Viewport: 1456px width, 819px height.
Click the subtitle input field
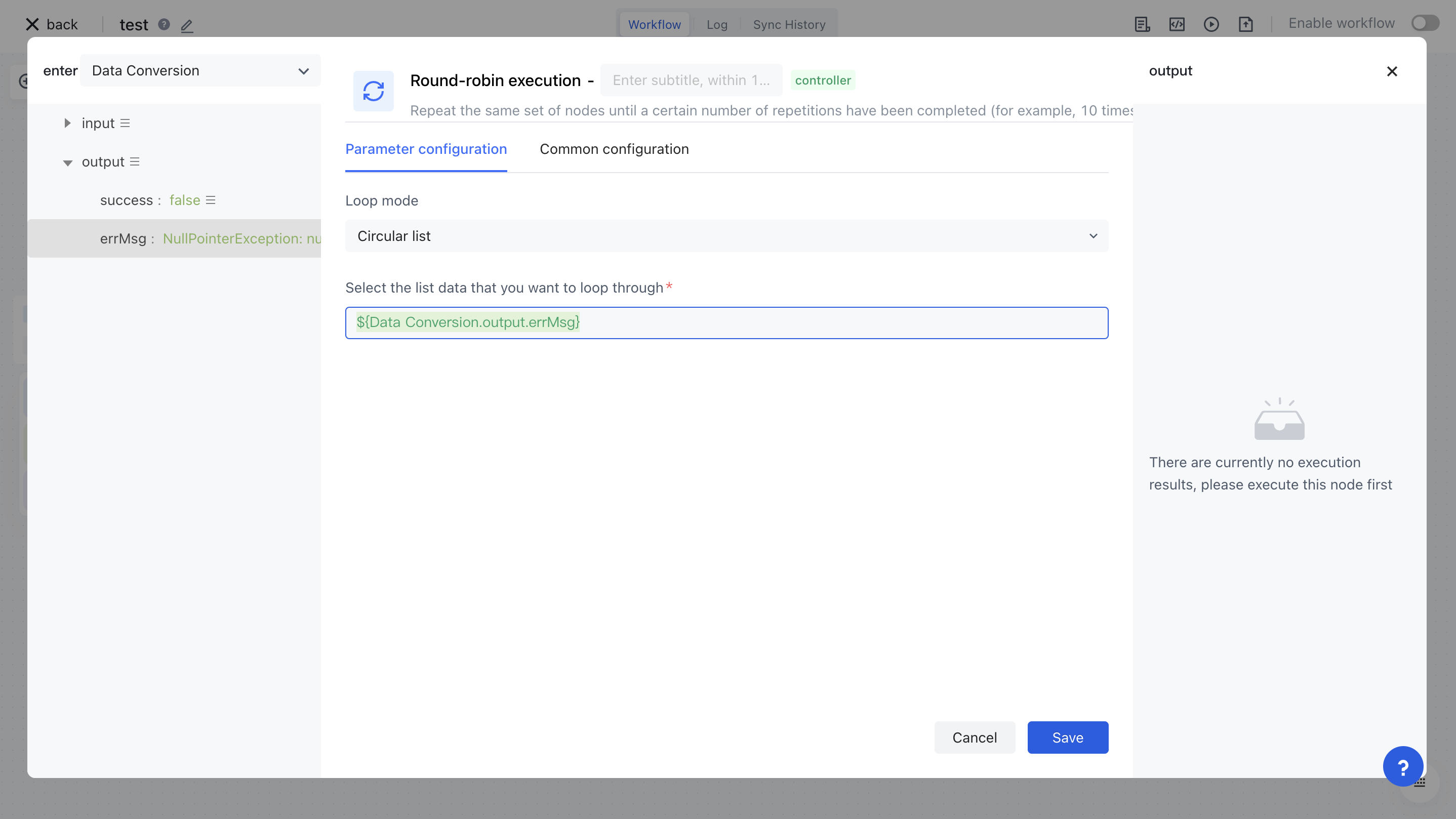coord(691,80)
